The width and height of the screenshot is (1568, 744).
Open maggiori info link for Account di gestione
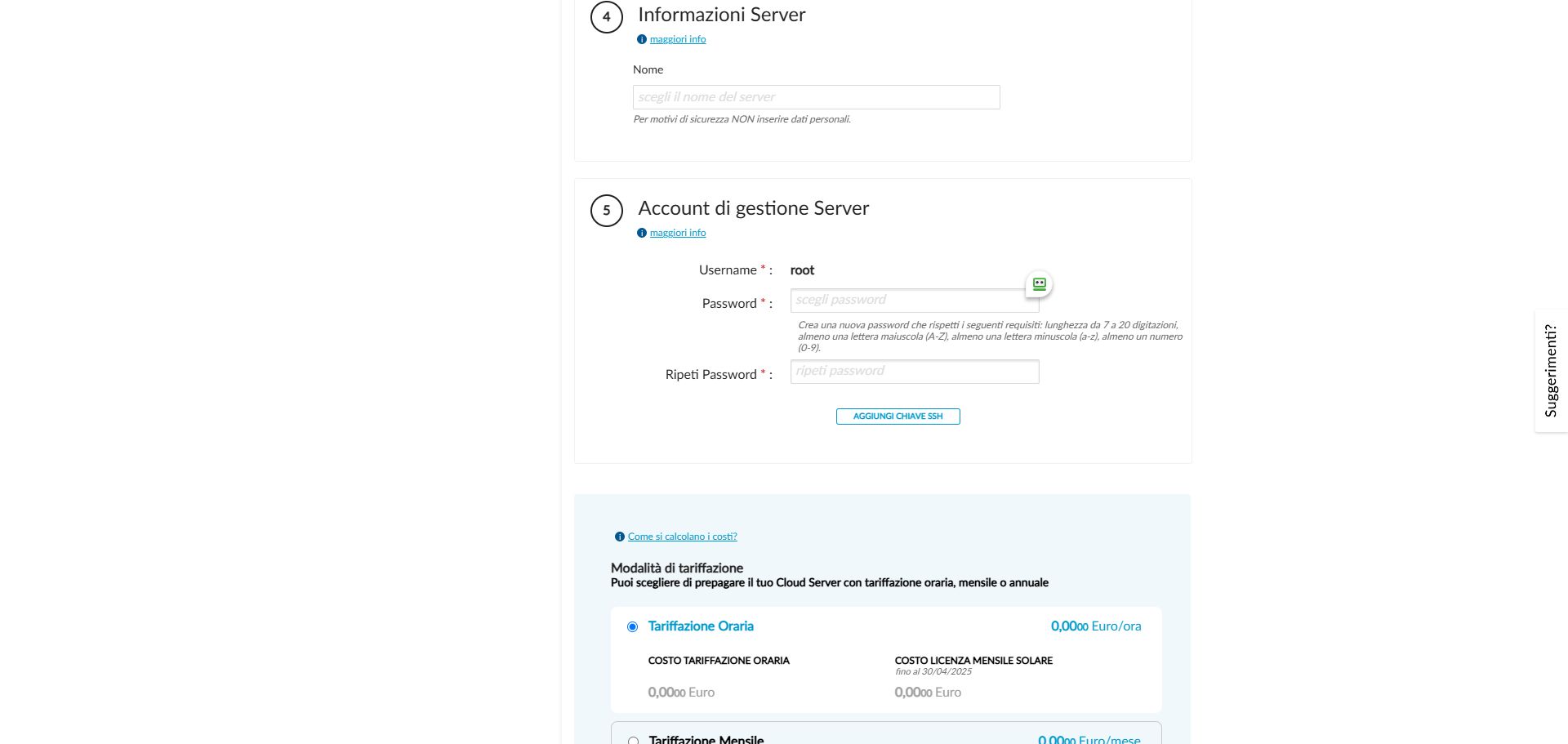pyautogui.click(x=678, y=233)
